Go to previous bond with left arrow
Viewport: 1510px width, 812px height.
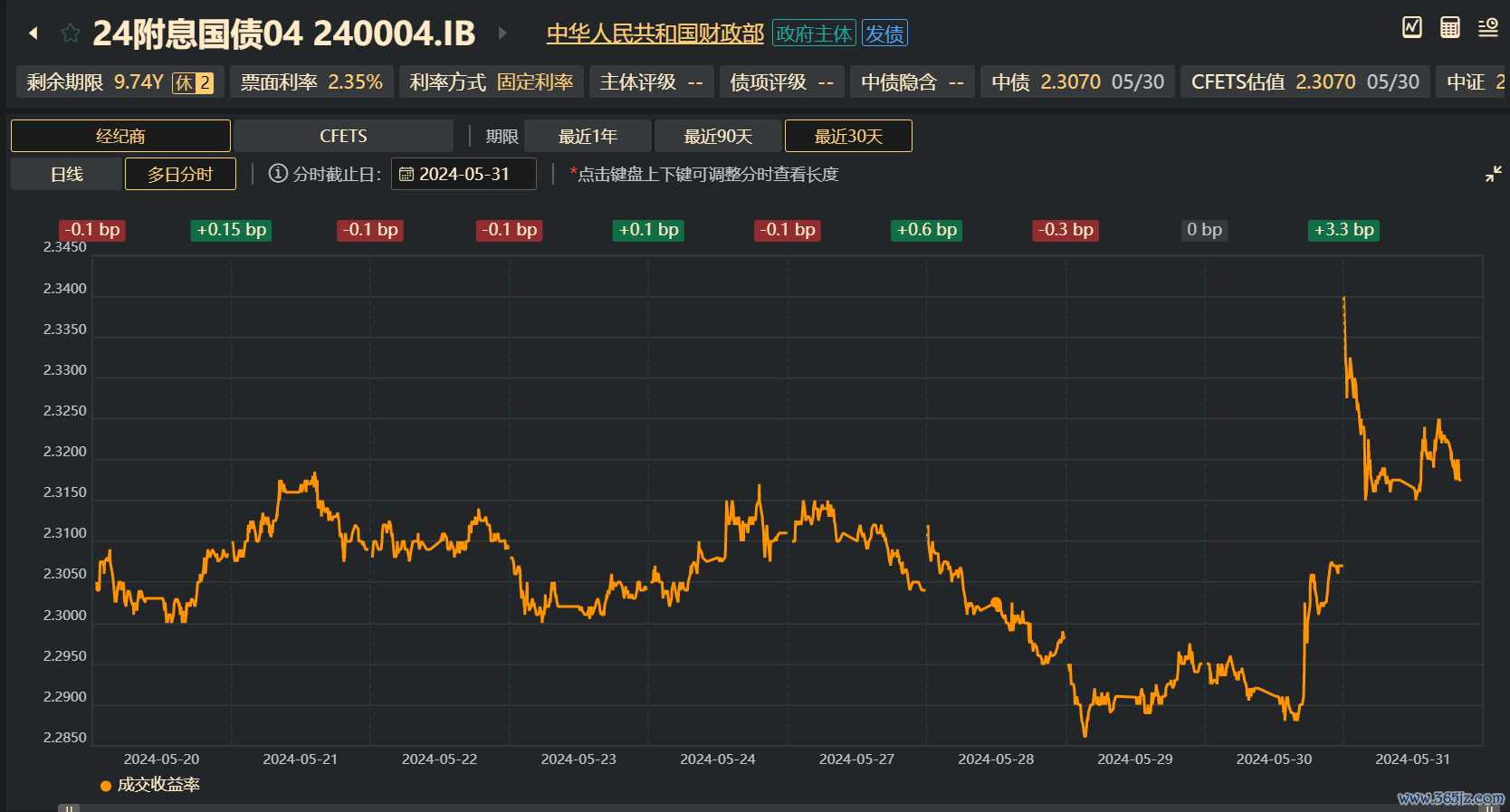(33, 33)
